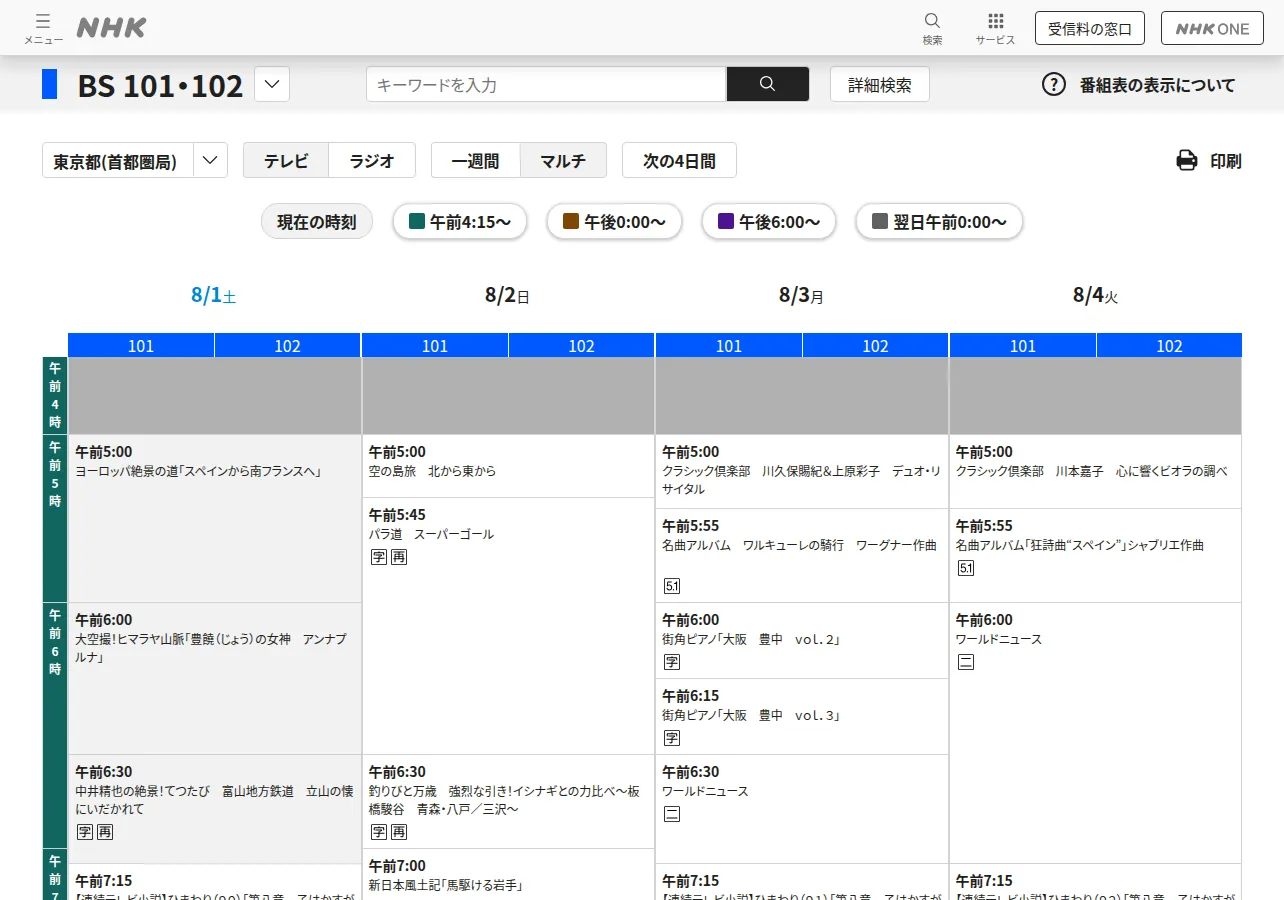
Task: Open the hamburger メニュー icon
Action: (x=43, y=28)
